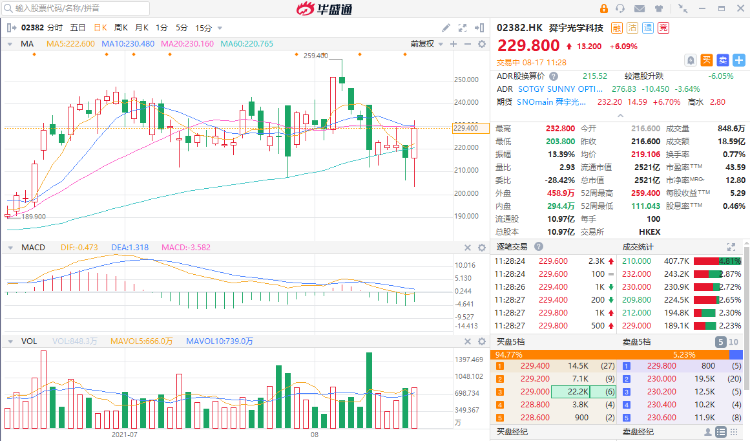This screenshot has height=441, width=750.
Task: Switch to 分时 intraday chart tab
Action: click(54, 28)
